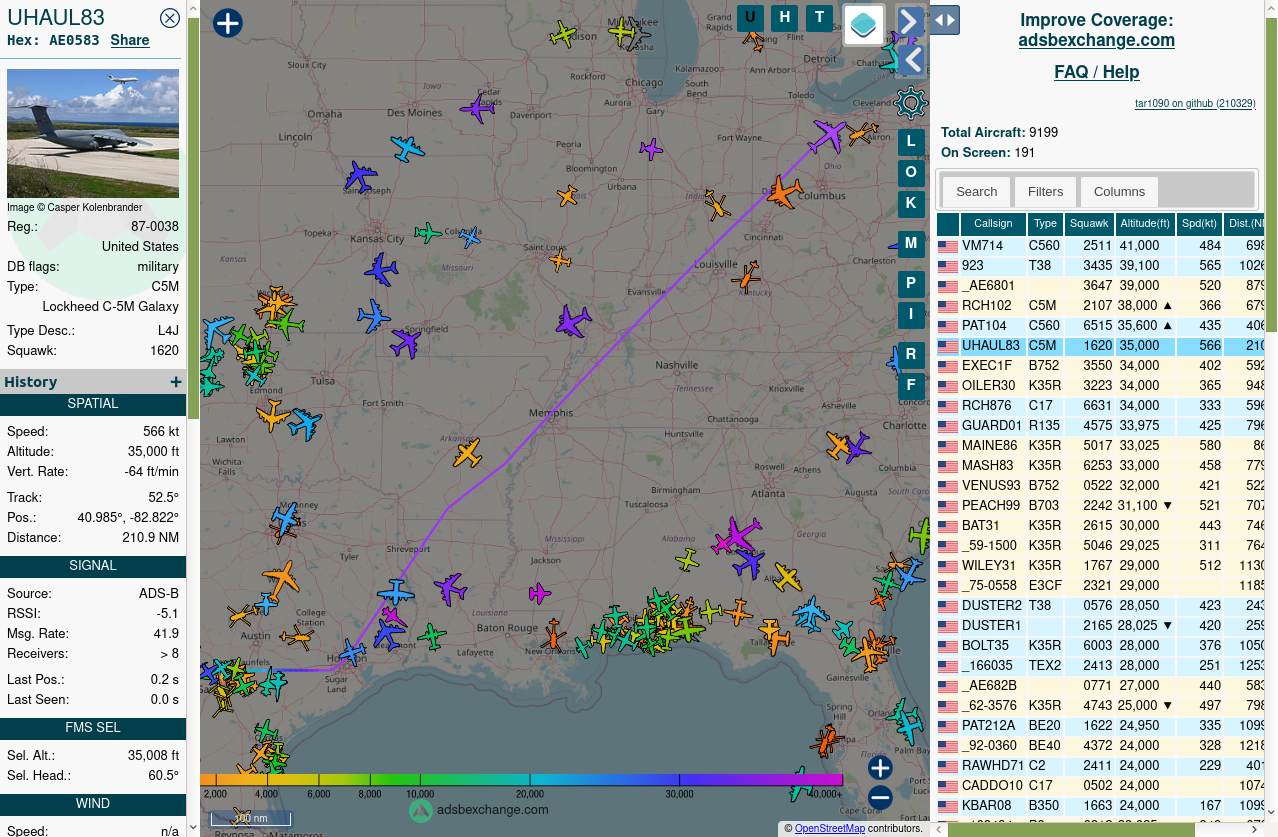Screen dimensions: 1278x837
Task: Toggle the T map button
Action: (x=820, y=17)
